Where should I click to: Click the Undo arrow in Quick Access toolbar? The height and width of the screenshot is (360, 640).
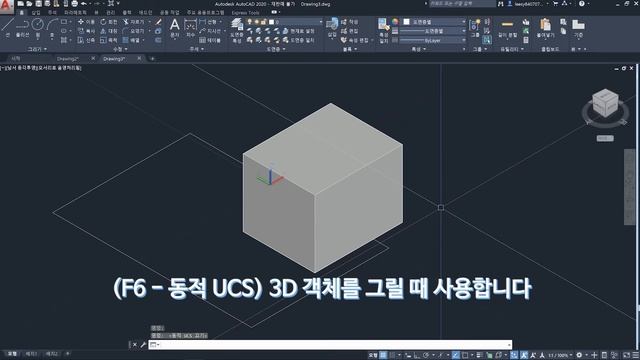[84, 4]
